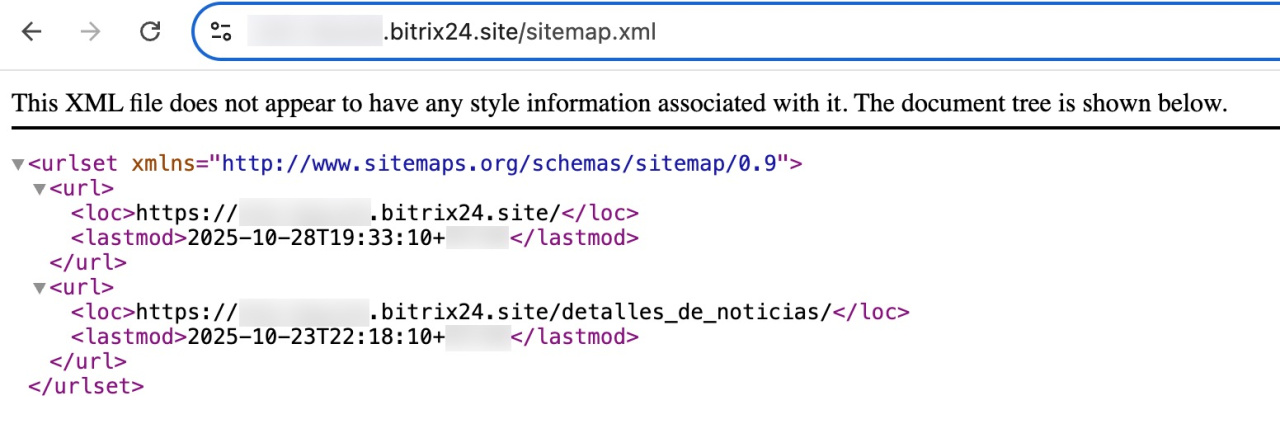Click the sitemaps.org schema namespace value

[x=500, y=163]
